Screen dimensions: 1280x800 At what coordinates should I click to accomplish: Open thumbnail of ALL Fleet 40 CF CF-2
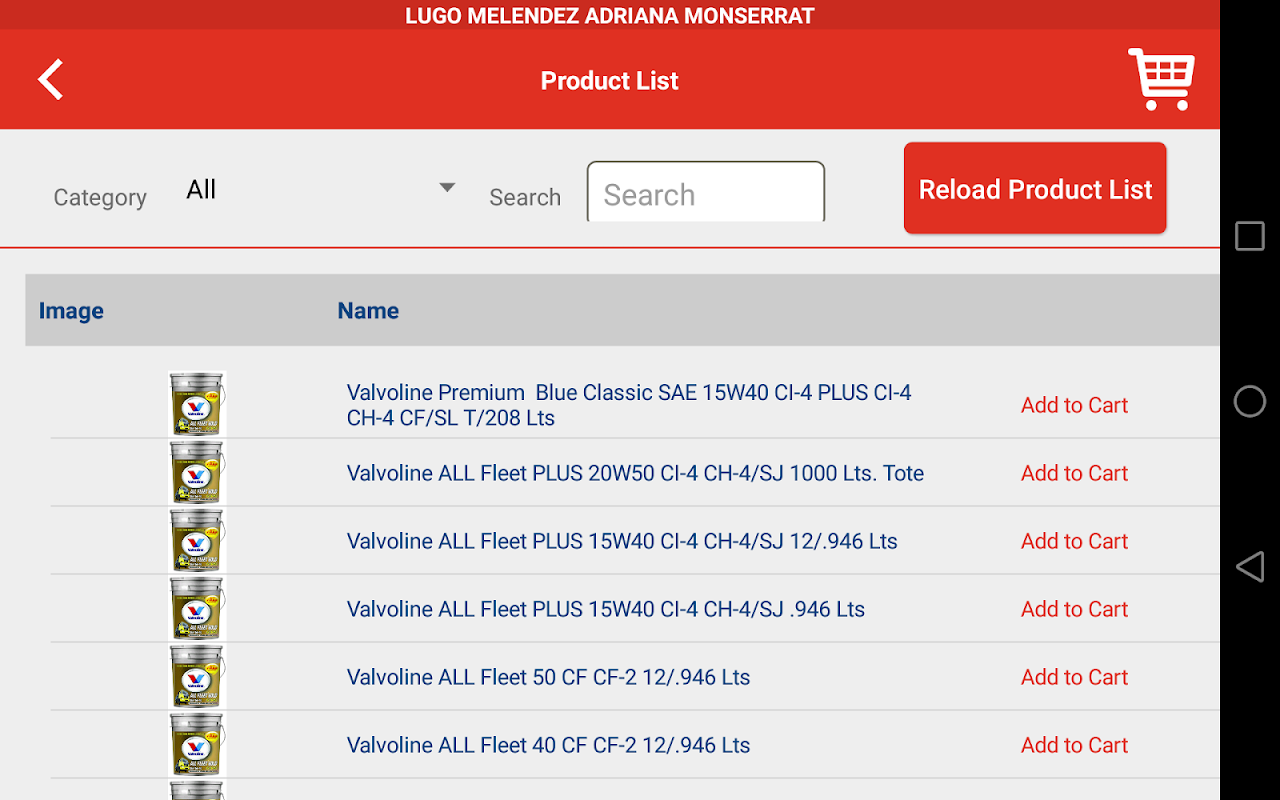197,745
